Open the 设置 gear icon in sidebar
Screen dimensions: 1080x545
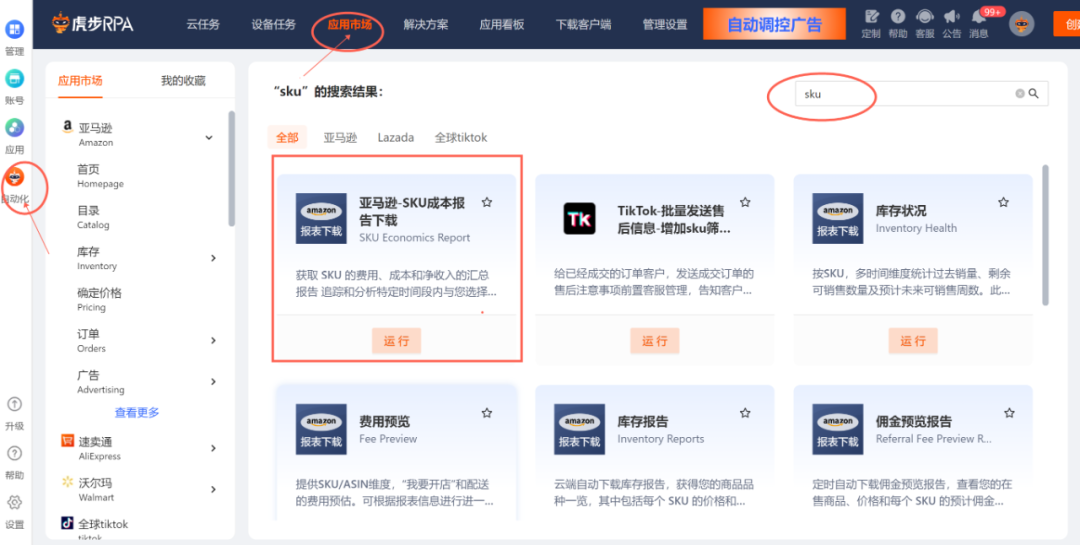[x=14, y=502]
